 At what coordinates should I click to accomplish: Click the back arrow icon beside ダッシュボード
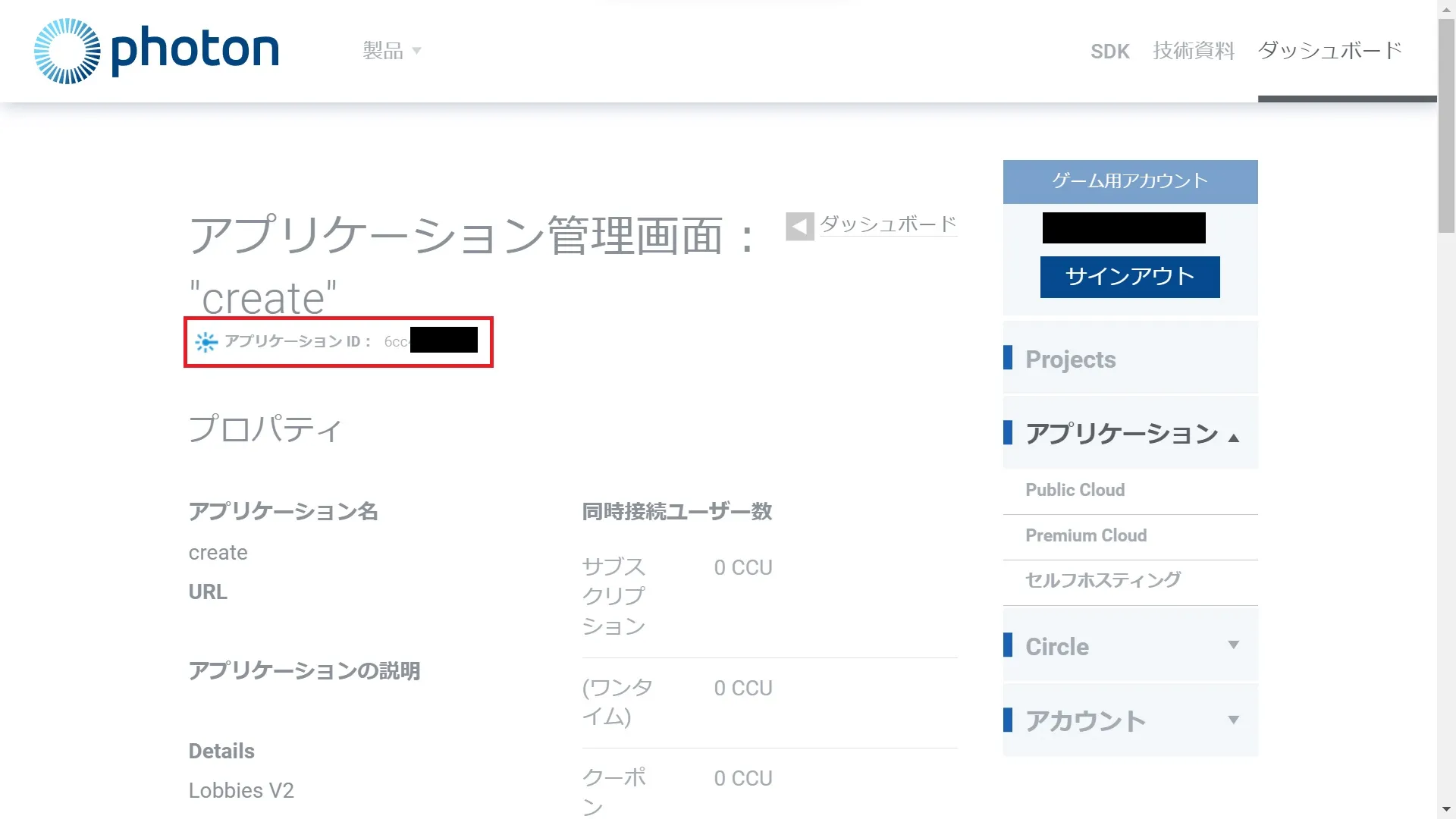point(799,226)
